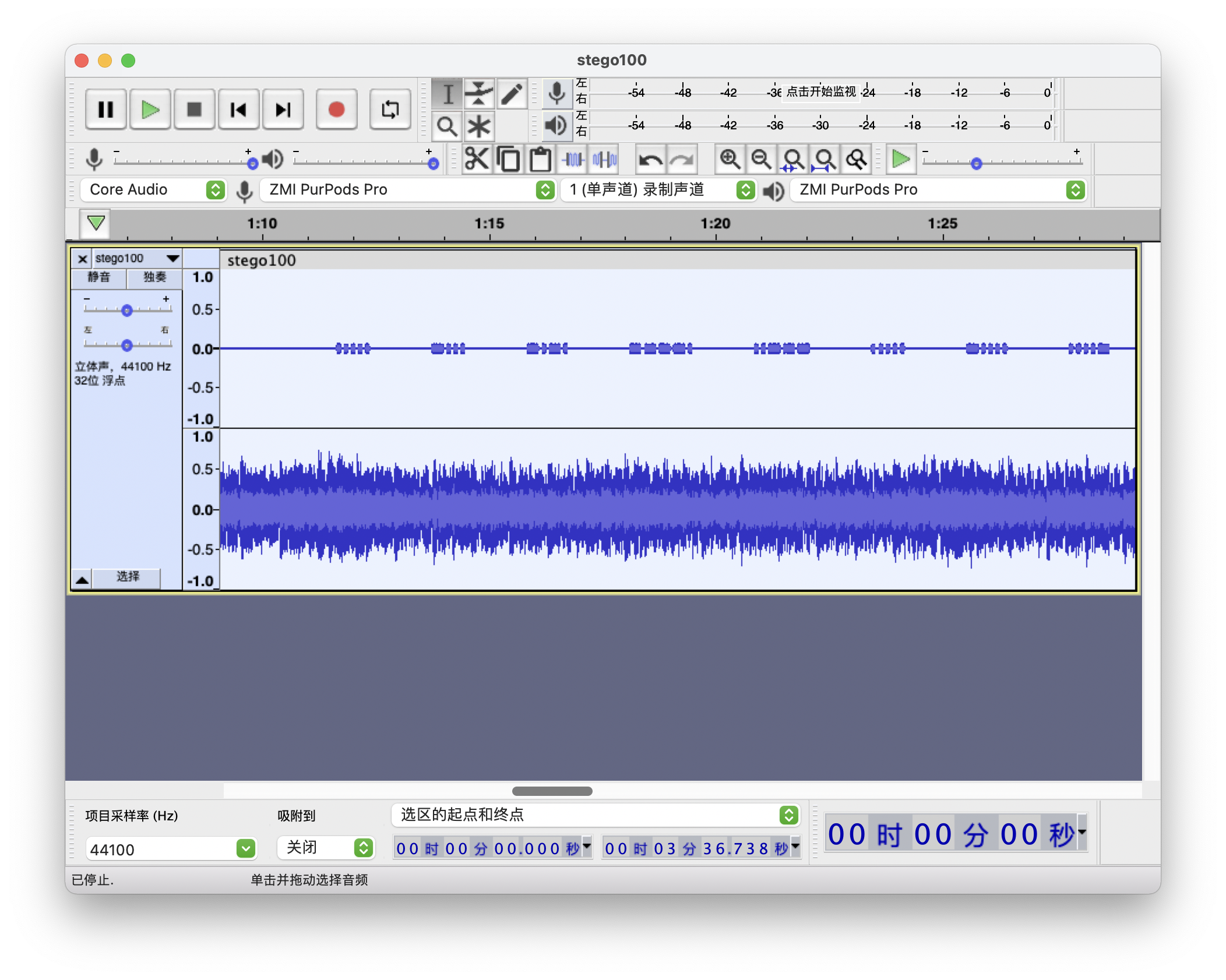The height and width of the screenshot is (980, 1226).
Task: Open the 选区的起点和终点 selection mode dropdown
Action: tap(596, 815)
